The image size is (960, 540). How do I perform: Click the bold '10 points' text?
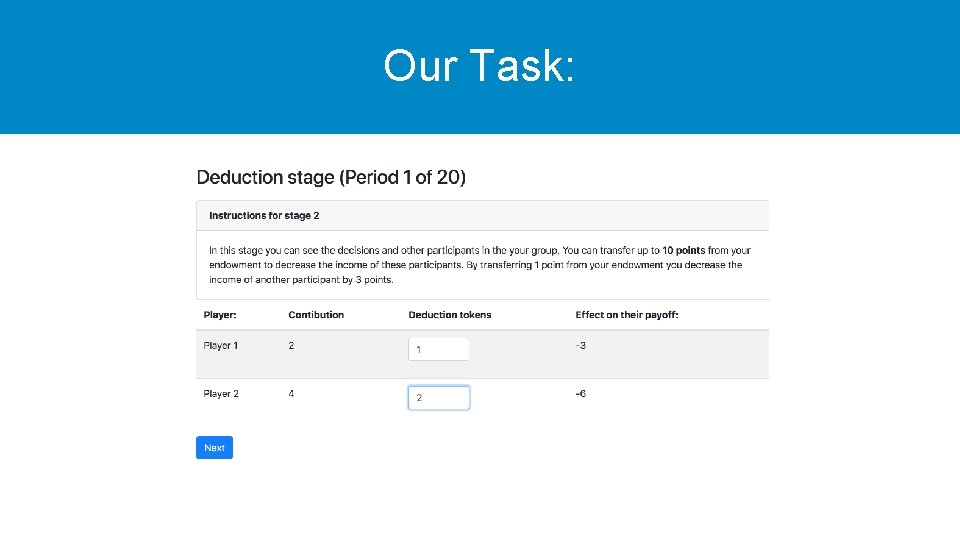click(682, 250)
